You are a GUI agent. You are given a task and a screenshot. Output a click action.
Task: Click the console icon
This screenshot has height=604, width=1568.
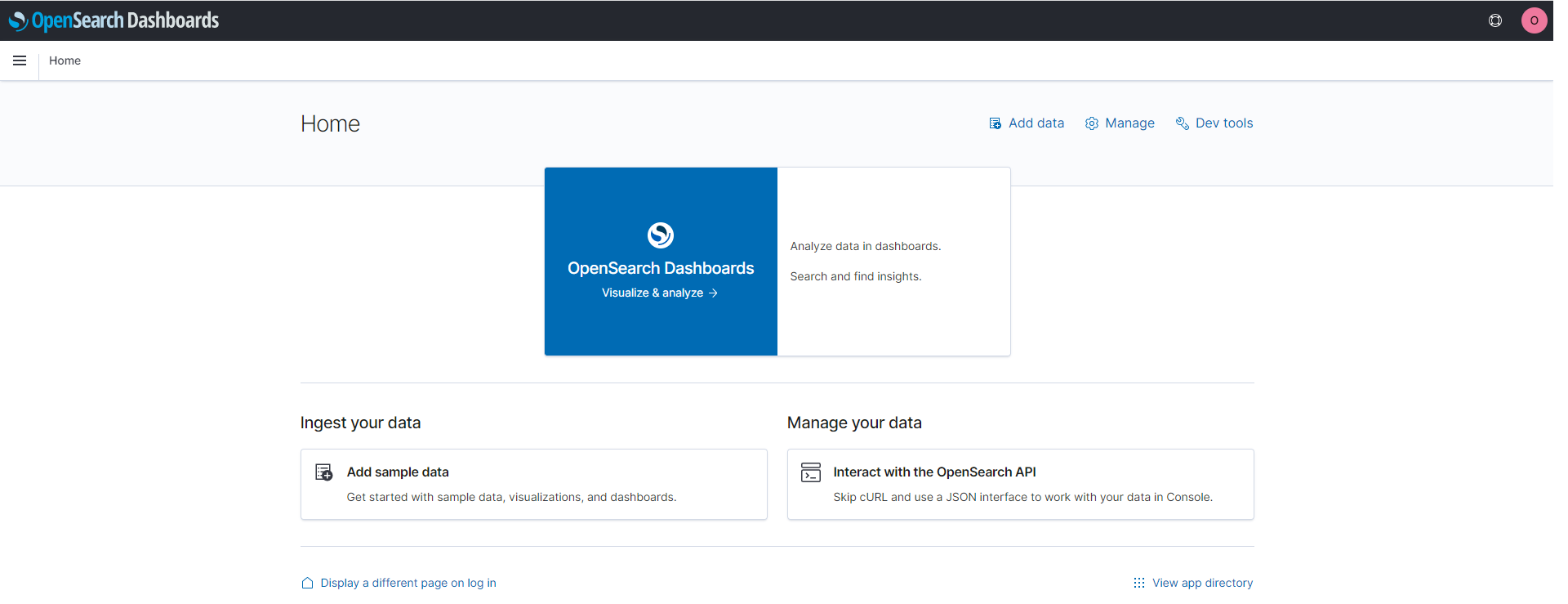coord(811,472)
